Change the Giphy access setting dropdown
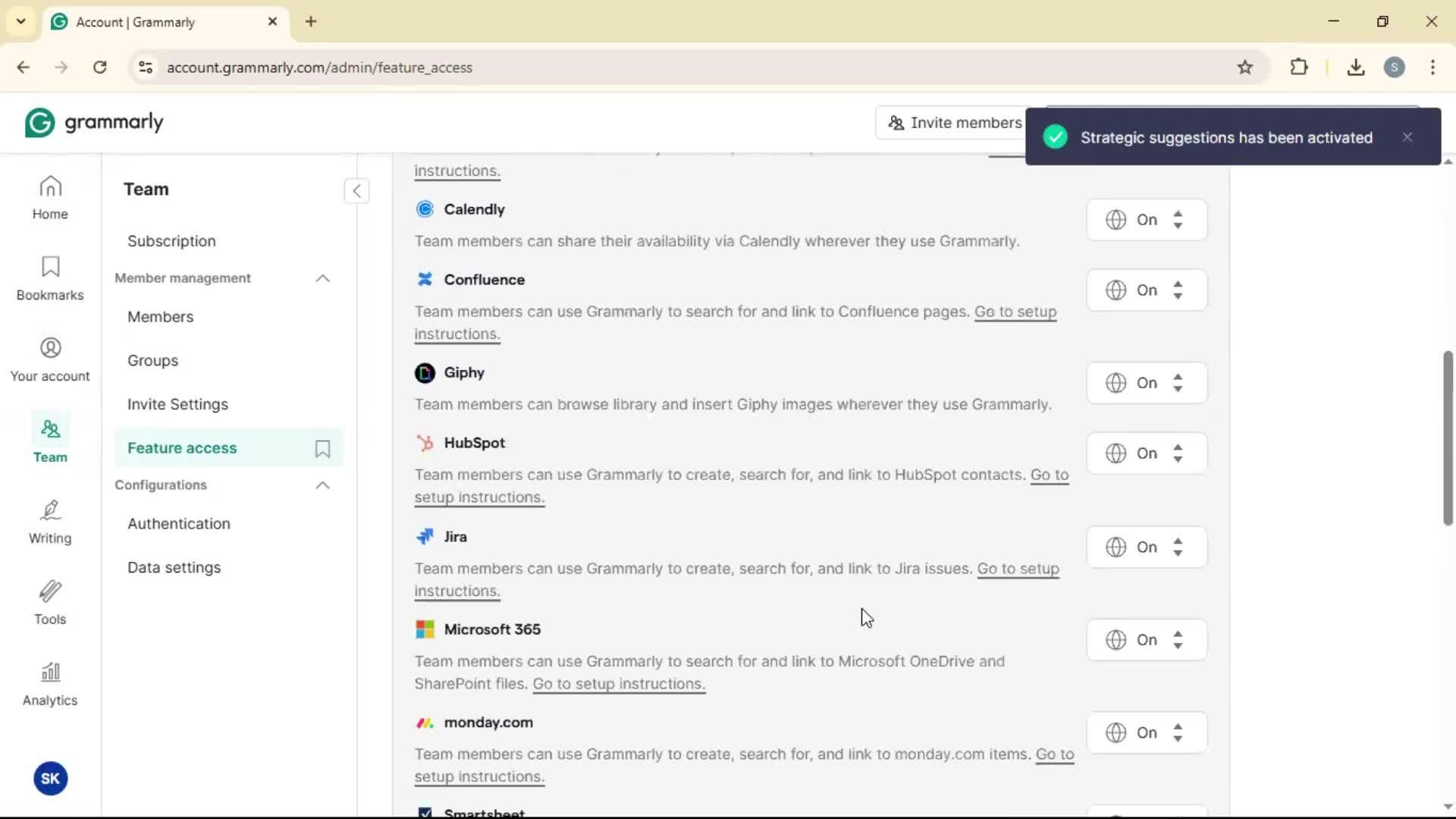1456x819 pixels. pos(1146,383)
